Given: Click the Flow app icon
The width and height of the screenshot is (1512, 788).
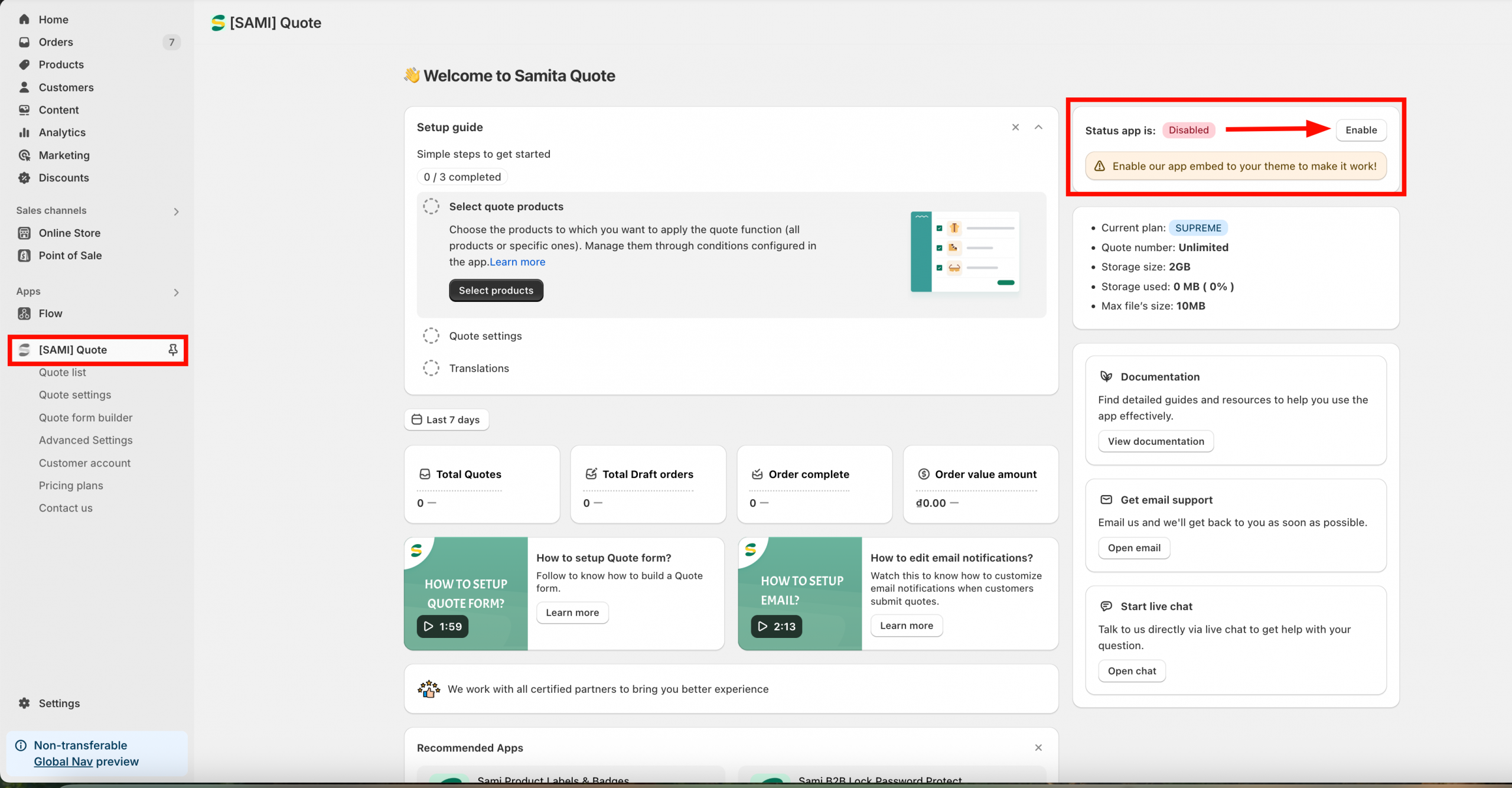Looking at the screenshot, I should [24, 313].
